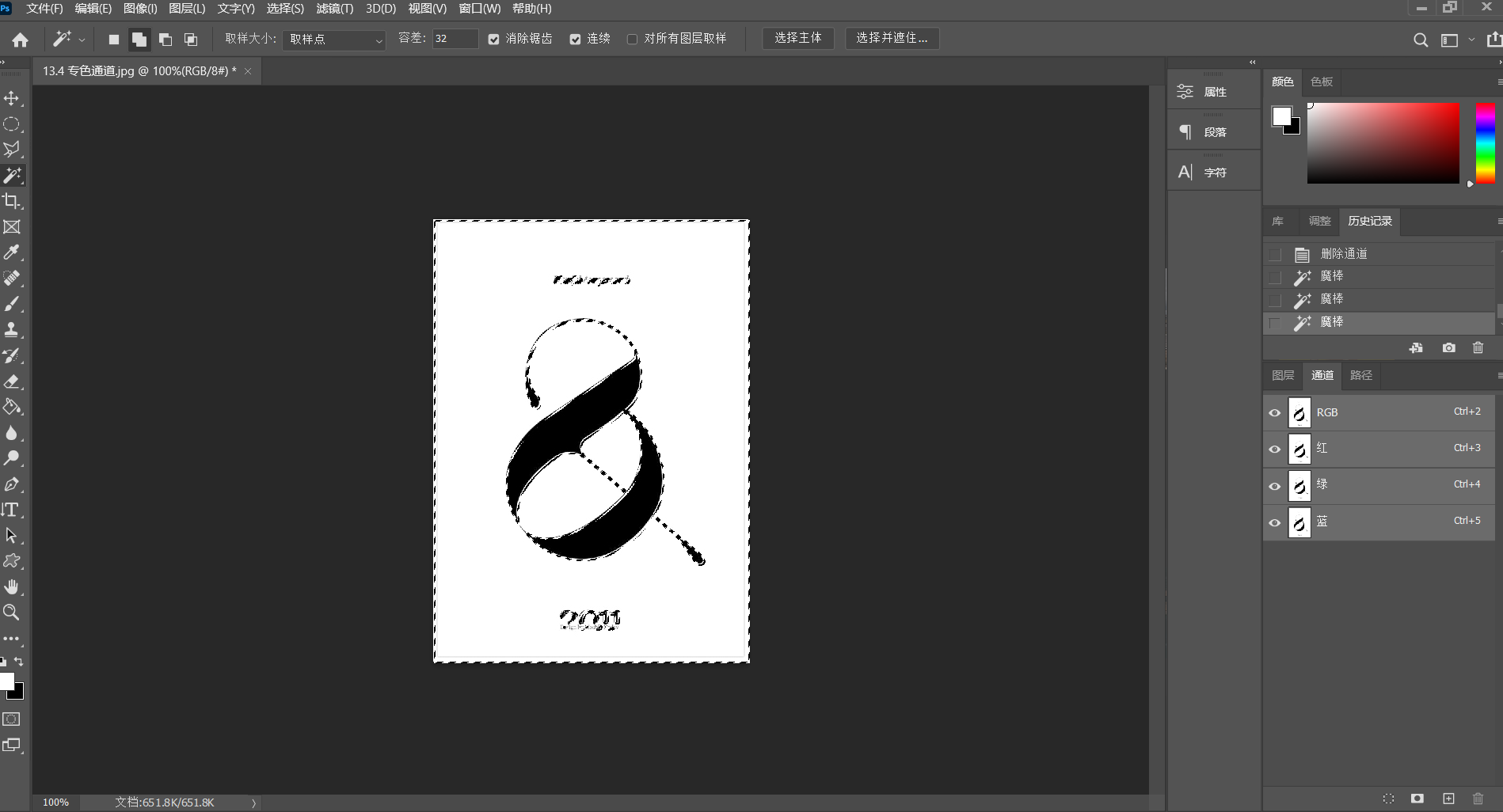Select the Elliptical Marquee tool
1503x812 pixels.
(12, 124)
